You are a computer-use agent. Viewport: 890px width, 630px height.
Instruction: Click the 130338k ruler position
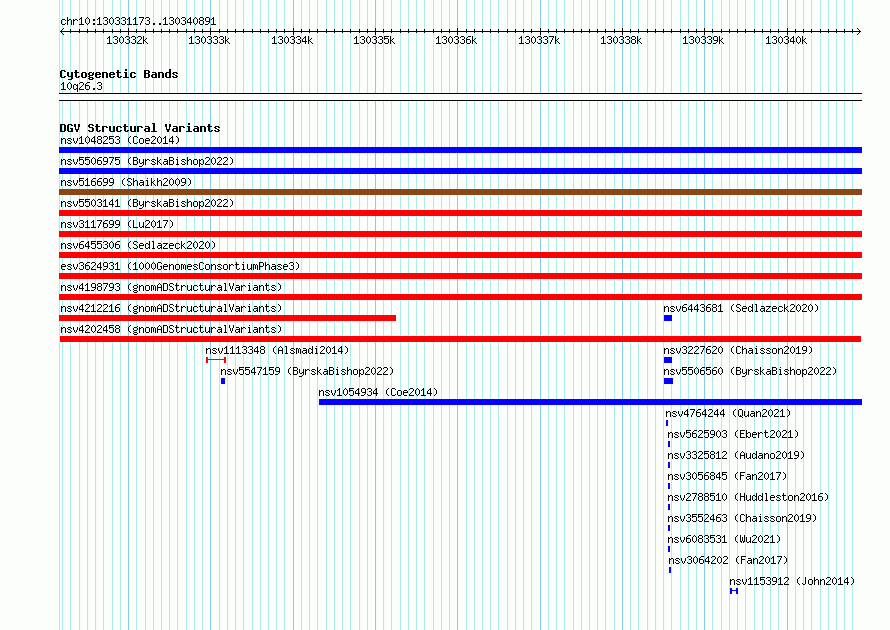pyautogui.click(x=621, y=41)
